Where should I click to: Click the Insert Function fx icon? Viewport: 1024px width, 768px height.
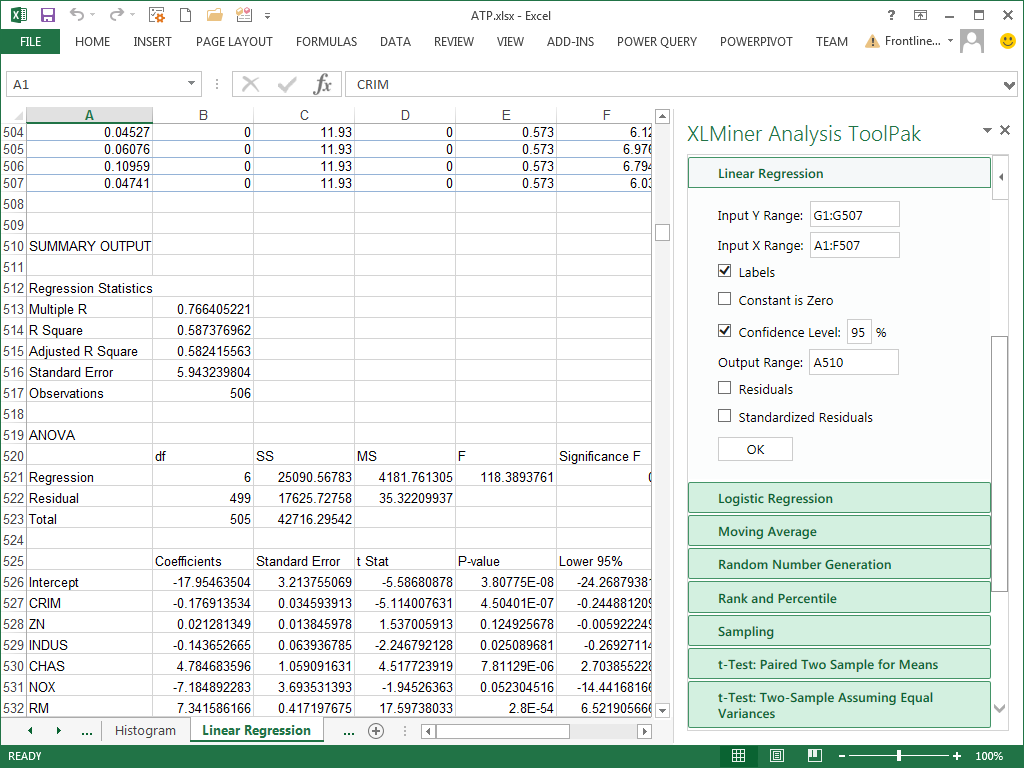point(322,85)
